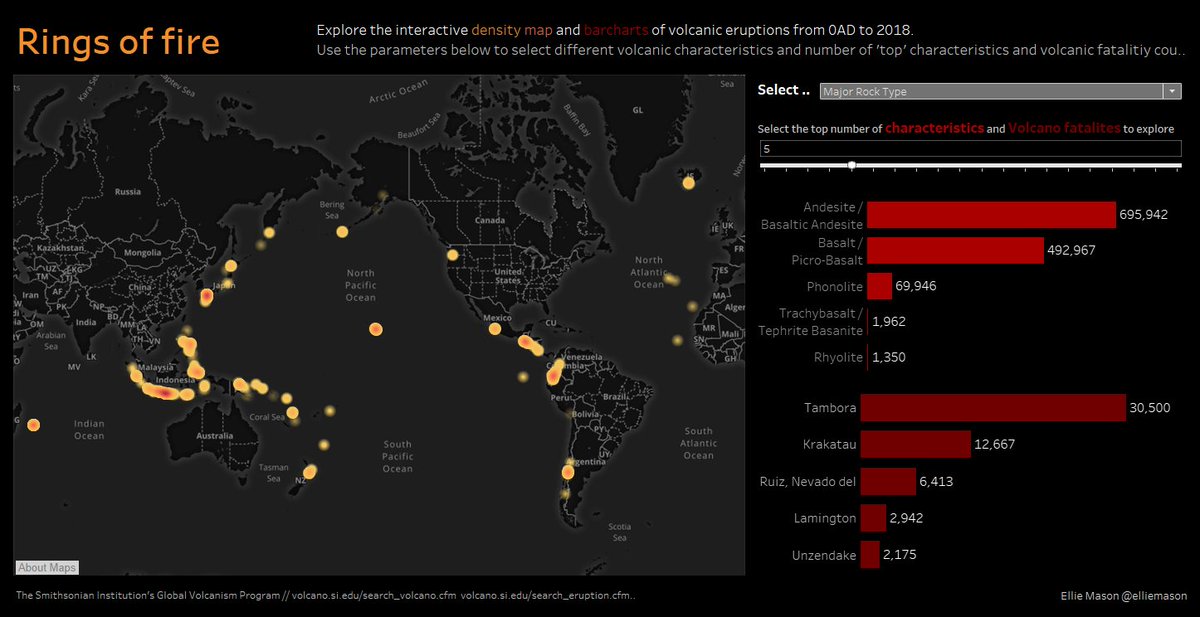
Task: Click the 'density map' highlighted text
Action: tap(511, 30)
